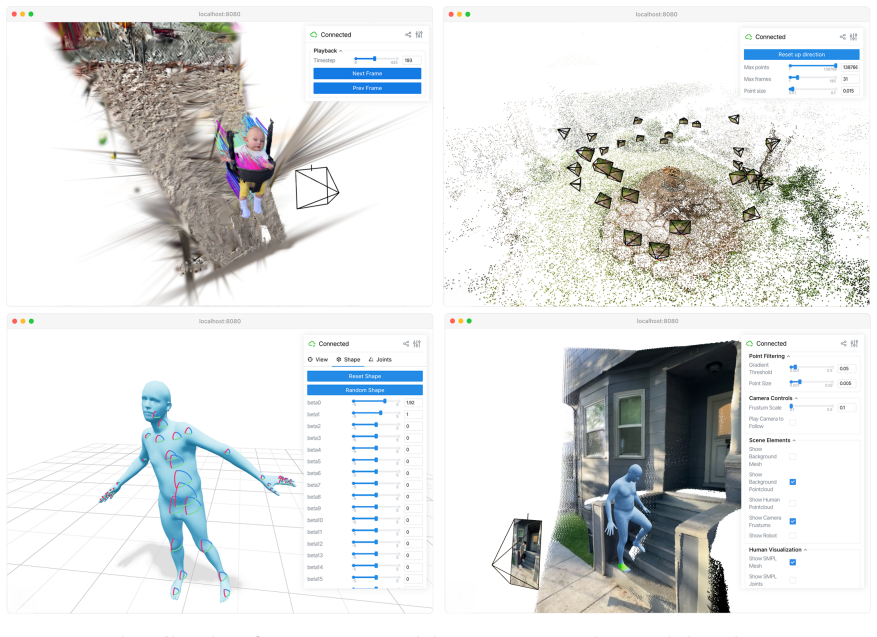Enable Play Camera to Follow checkbox

pos(793,422)
